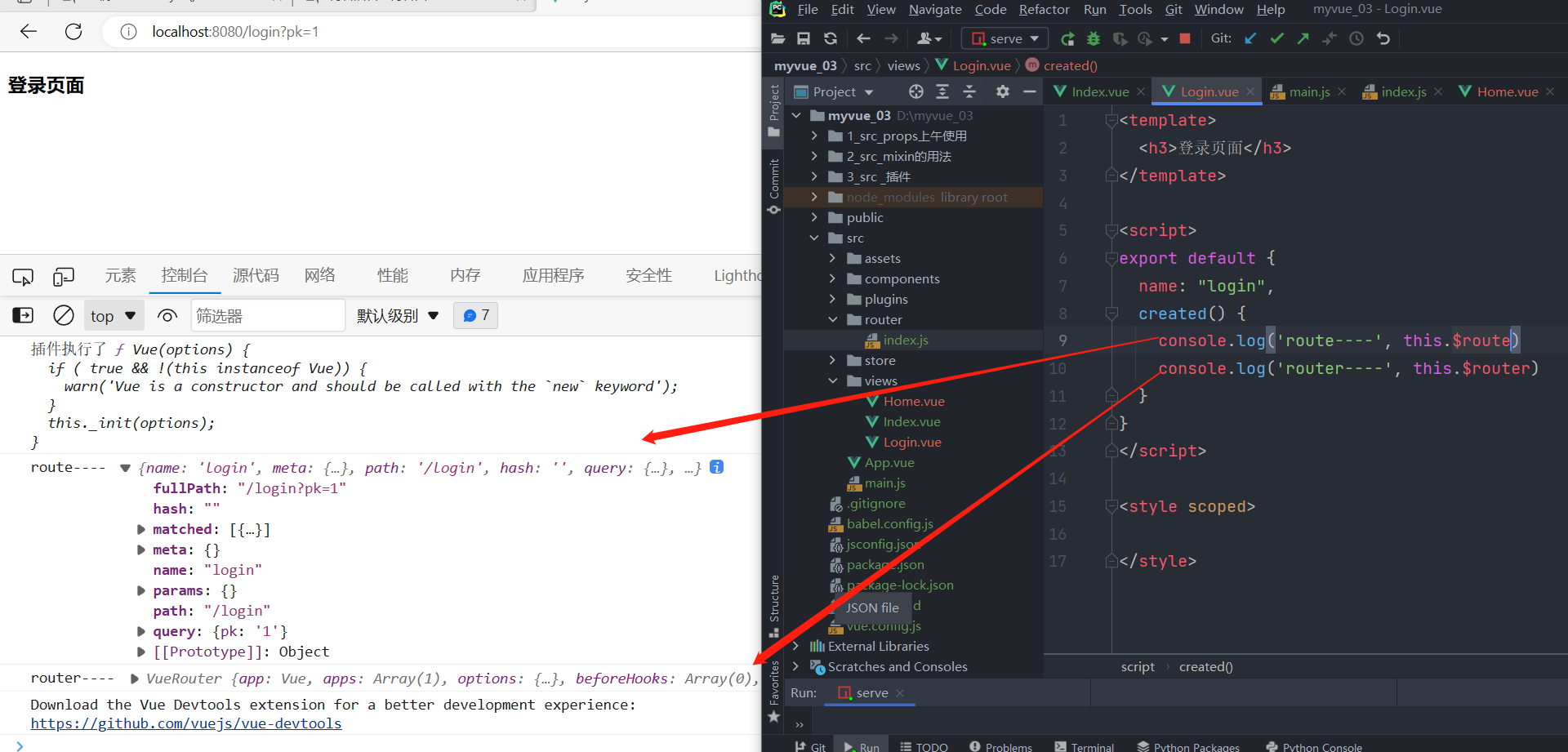Expand the VueRouter object in console

click(135, 679)
